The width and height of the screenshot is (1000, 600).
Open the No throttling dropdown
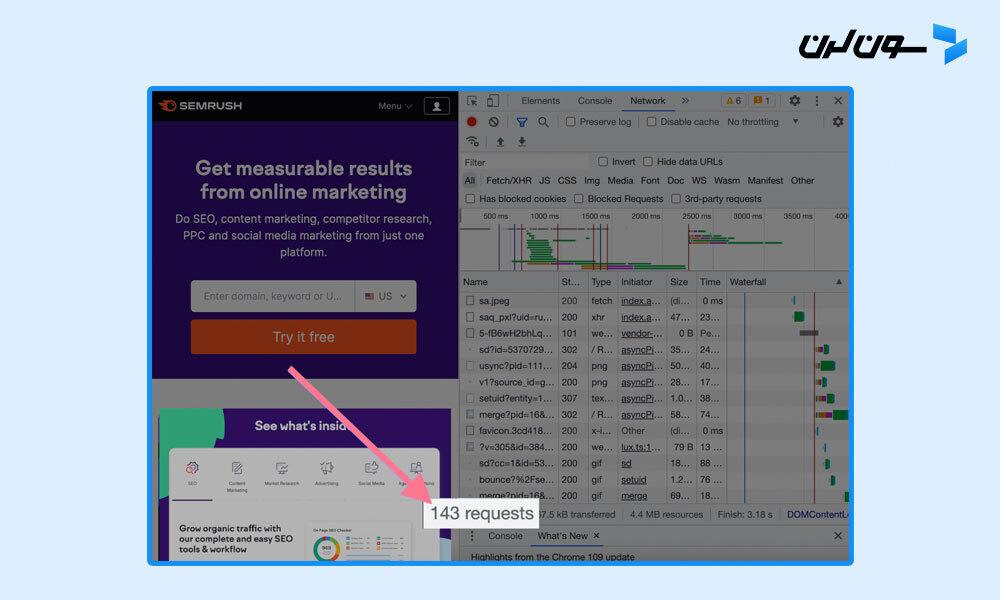(763, 121)
